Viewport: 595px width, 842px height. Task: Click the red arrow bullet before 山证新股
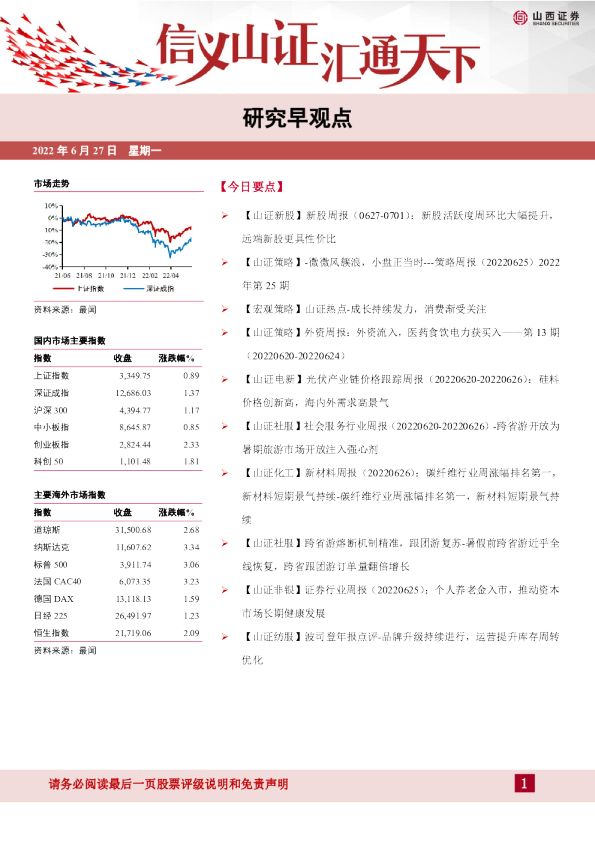click(225, 215)
